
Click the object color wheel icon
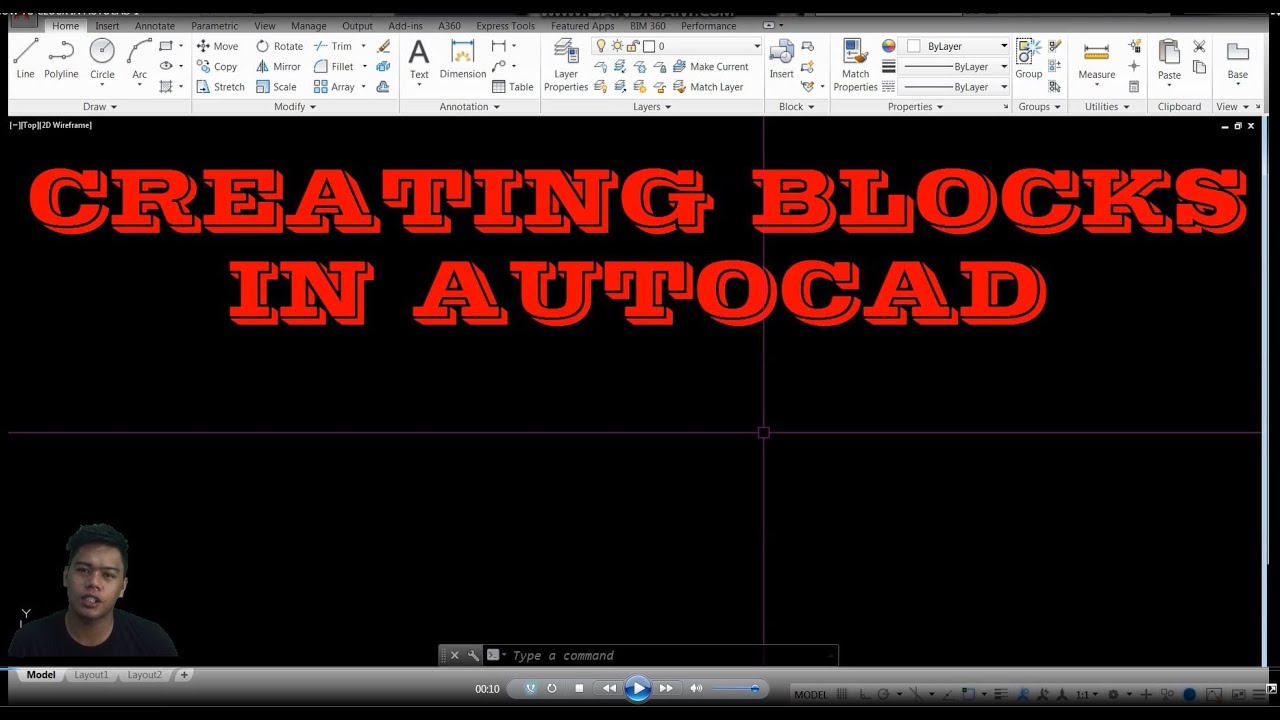pos(889,46)
